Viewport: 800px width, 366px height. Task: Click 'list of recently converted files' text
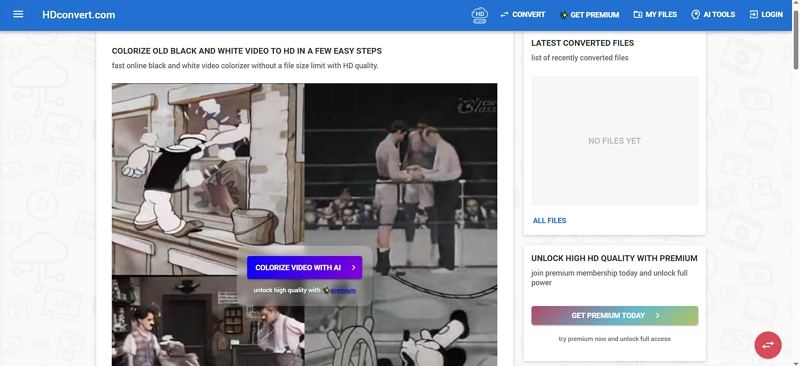[580, 58]
